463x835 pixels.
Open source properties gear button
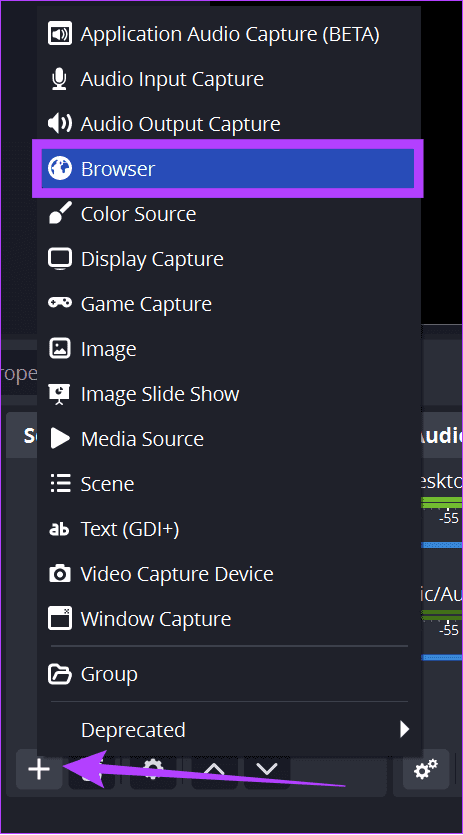click(x=153, y=769)
